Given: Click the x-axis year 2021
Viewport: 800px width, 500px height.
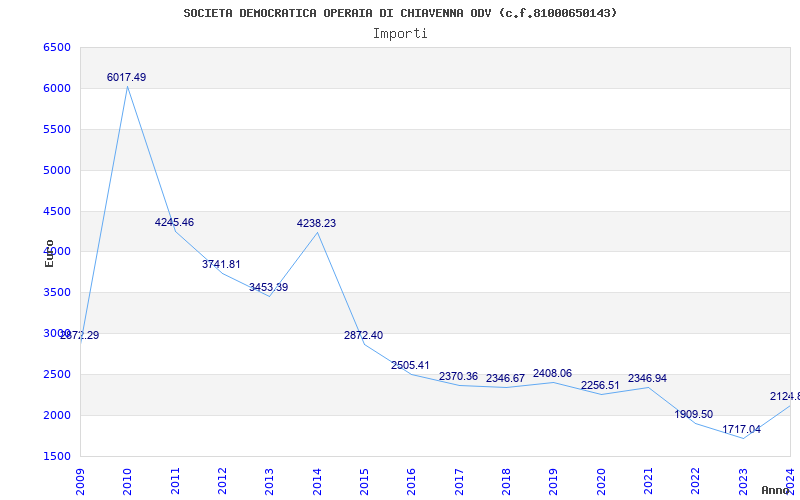Looking at the screenshot, I should [648, 481].
